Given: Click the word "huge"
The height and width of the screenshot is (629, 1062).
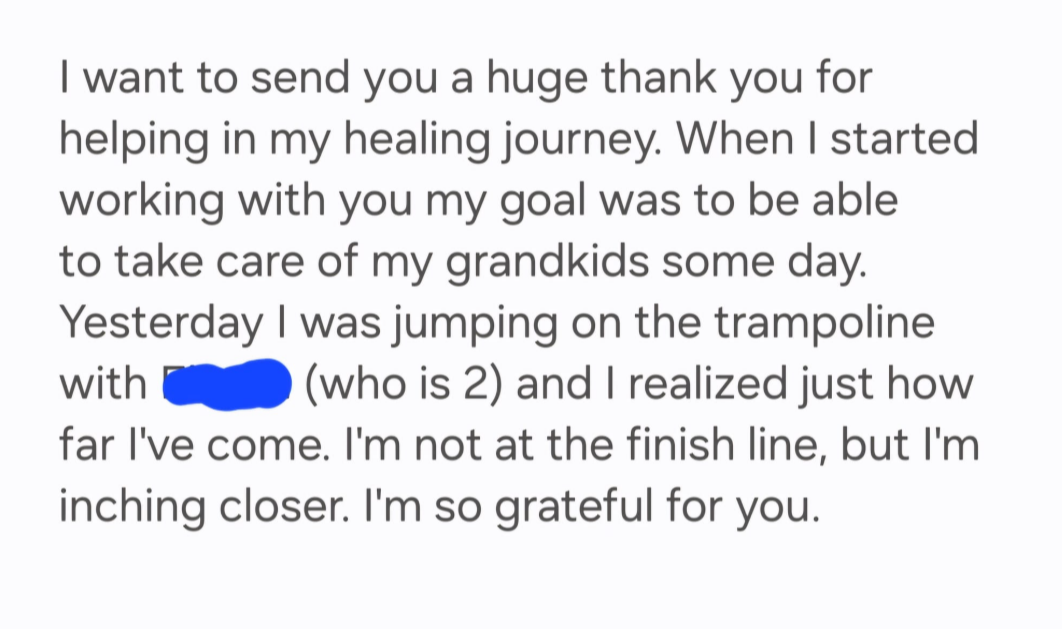Looking at the screenshot, I should click(537, 77).
